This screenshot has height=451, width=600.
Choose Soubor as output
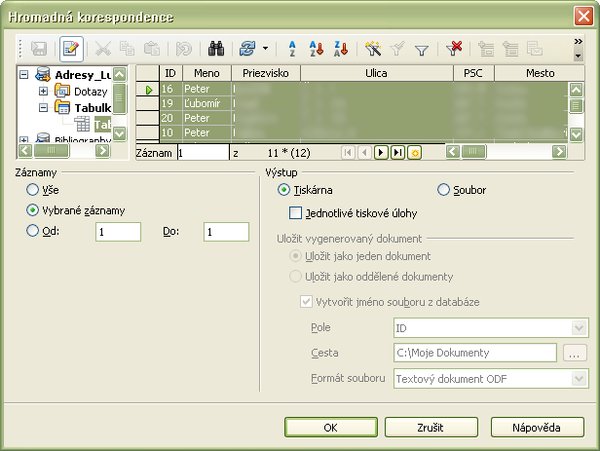(443, 189)
